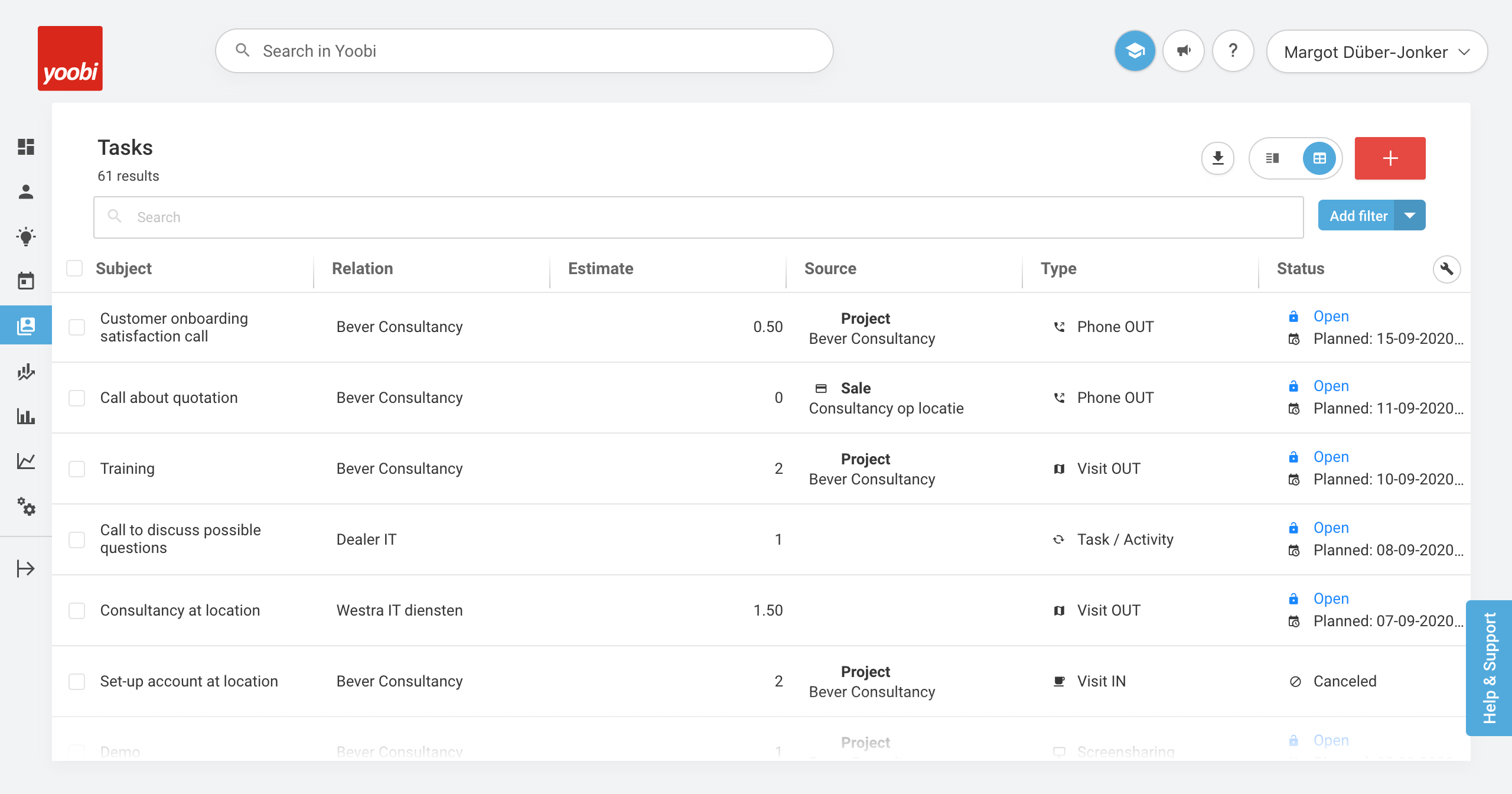Open Set-up account at location task
1512x794 pixels.
tap(189, 681)
